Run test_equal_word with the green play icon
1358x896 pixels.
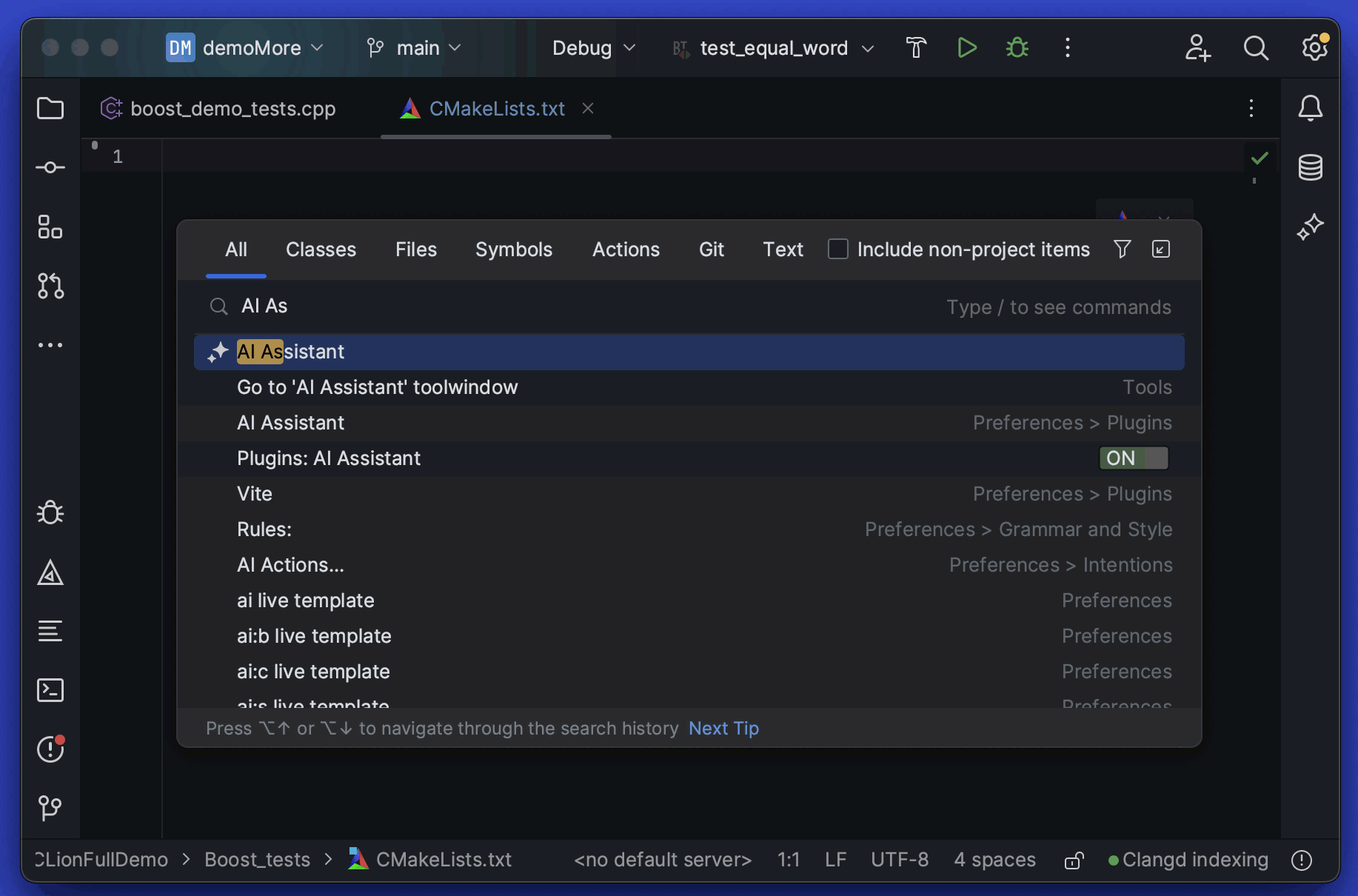tap(966, 48)
